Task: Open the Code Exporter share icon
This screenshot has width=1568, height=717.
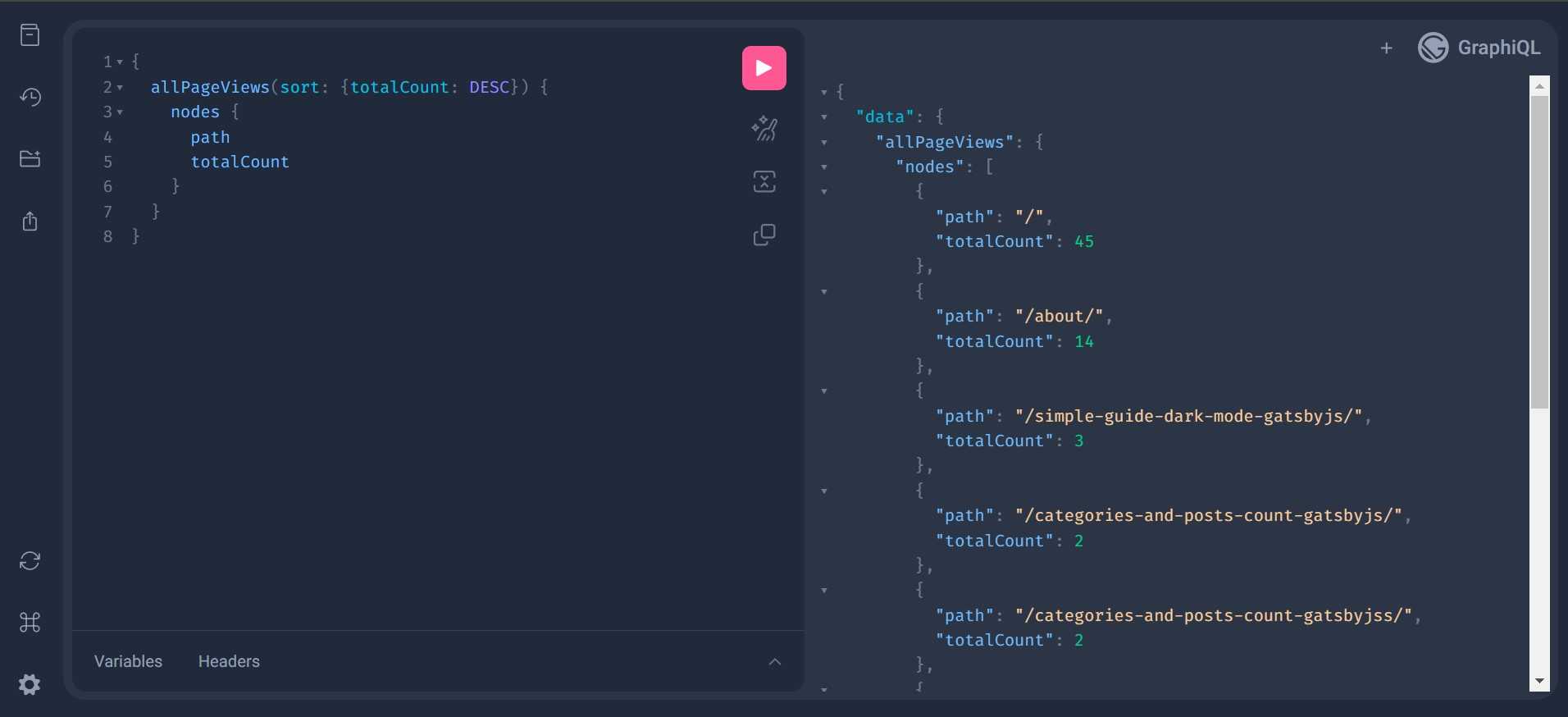Action: (x=30, y=221)
